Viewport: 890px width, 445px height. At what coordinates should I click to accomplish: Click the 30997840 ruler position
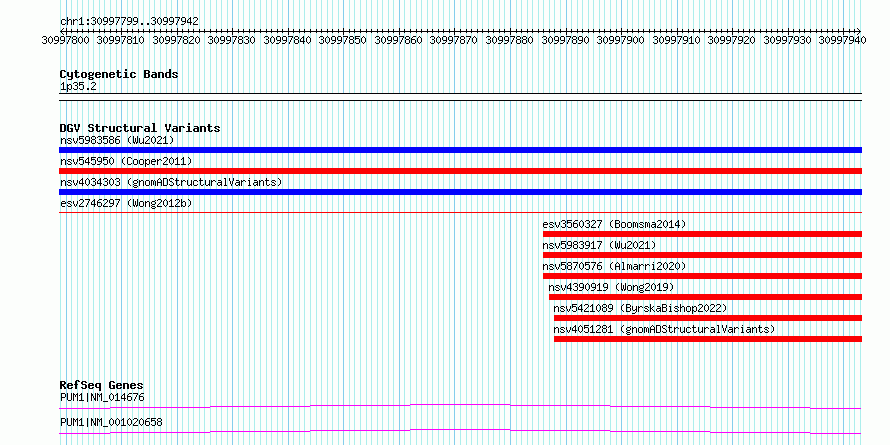pyautogui.click(x=288, y=40)
